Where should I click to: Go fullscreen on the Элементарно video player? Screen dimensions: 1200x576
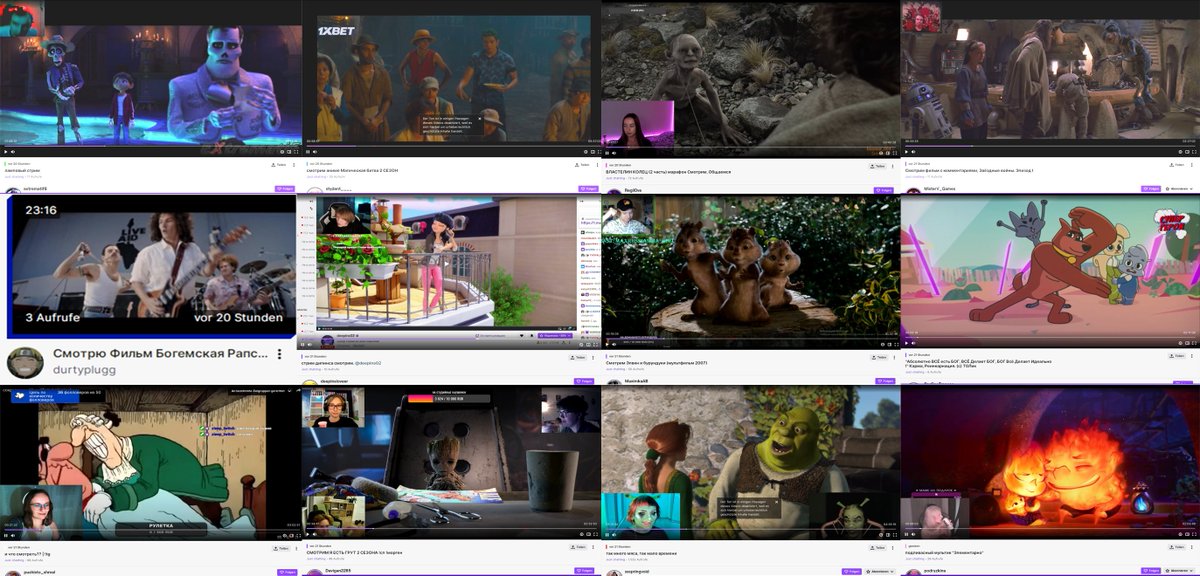point(1195,535)
